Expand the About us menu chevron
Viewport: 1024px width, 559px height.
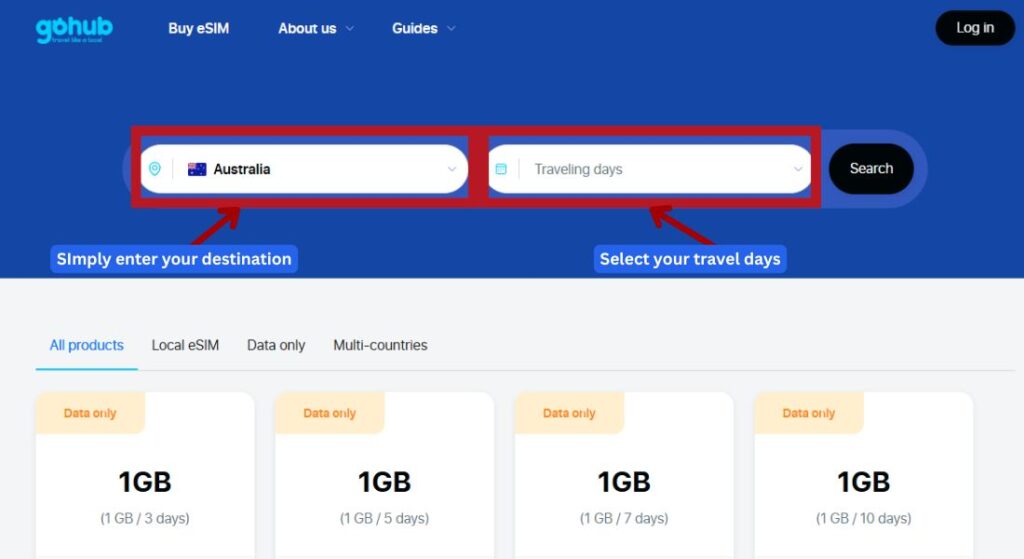(350, 29)
